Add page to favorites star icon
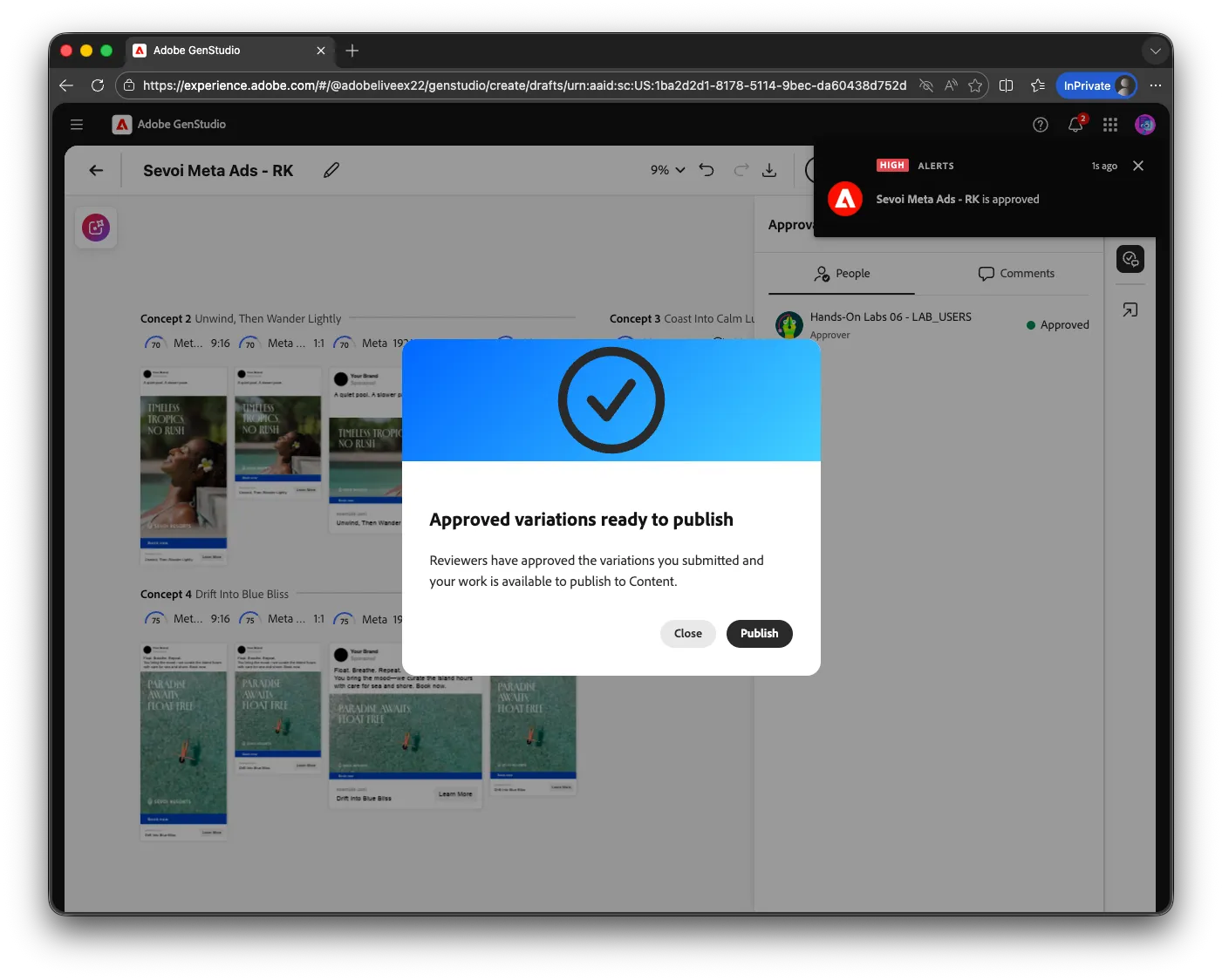 click(975, 85)
